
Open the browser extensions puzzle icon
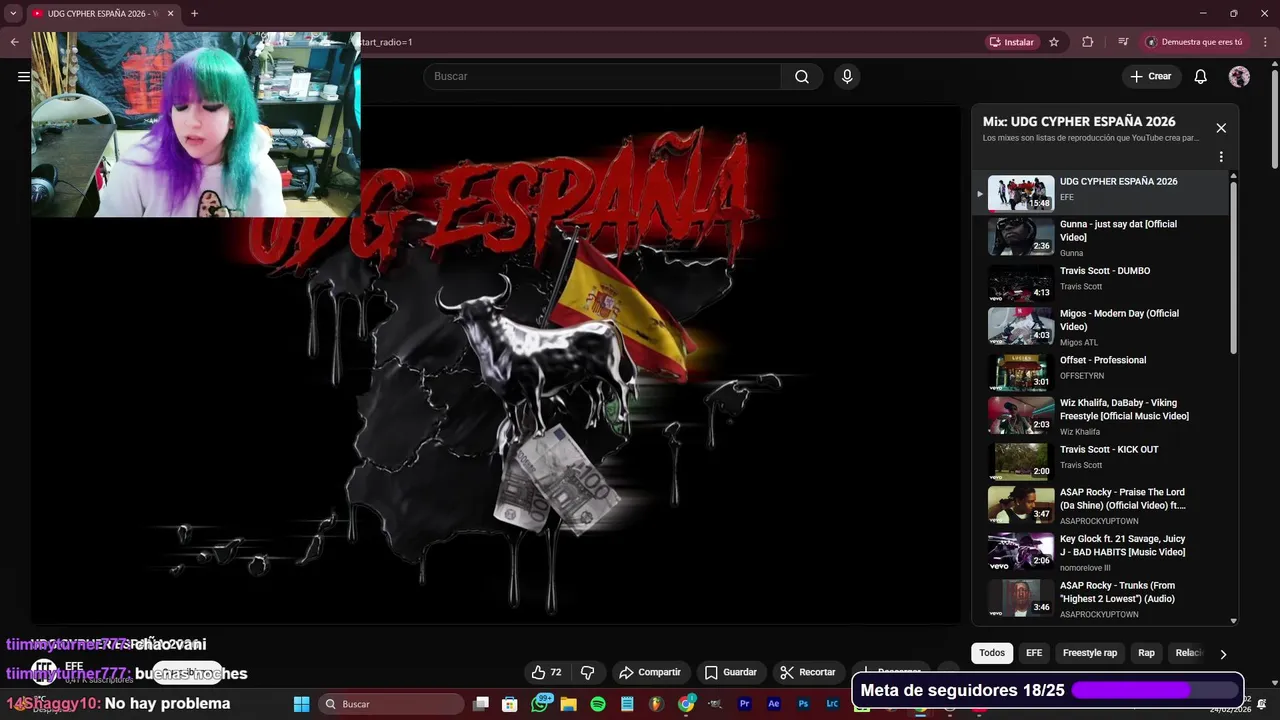pyautogui.click(x=1088, y=42)
